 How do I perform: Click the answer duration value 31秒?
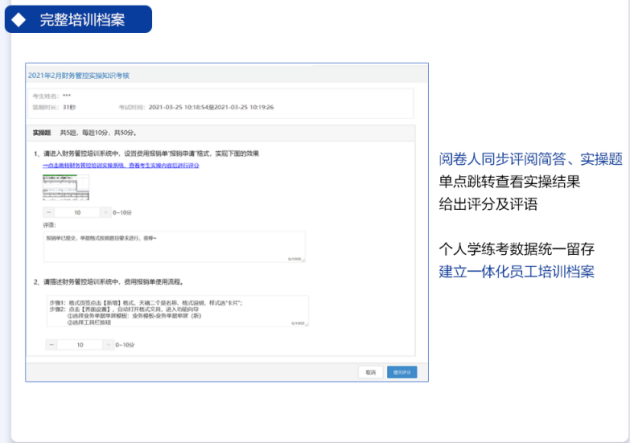point(69,107)
